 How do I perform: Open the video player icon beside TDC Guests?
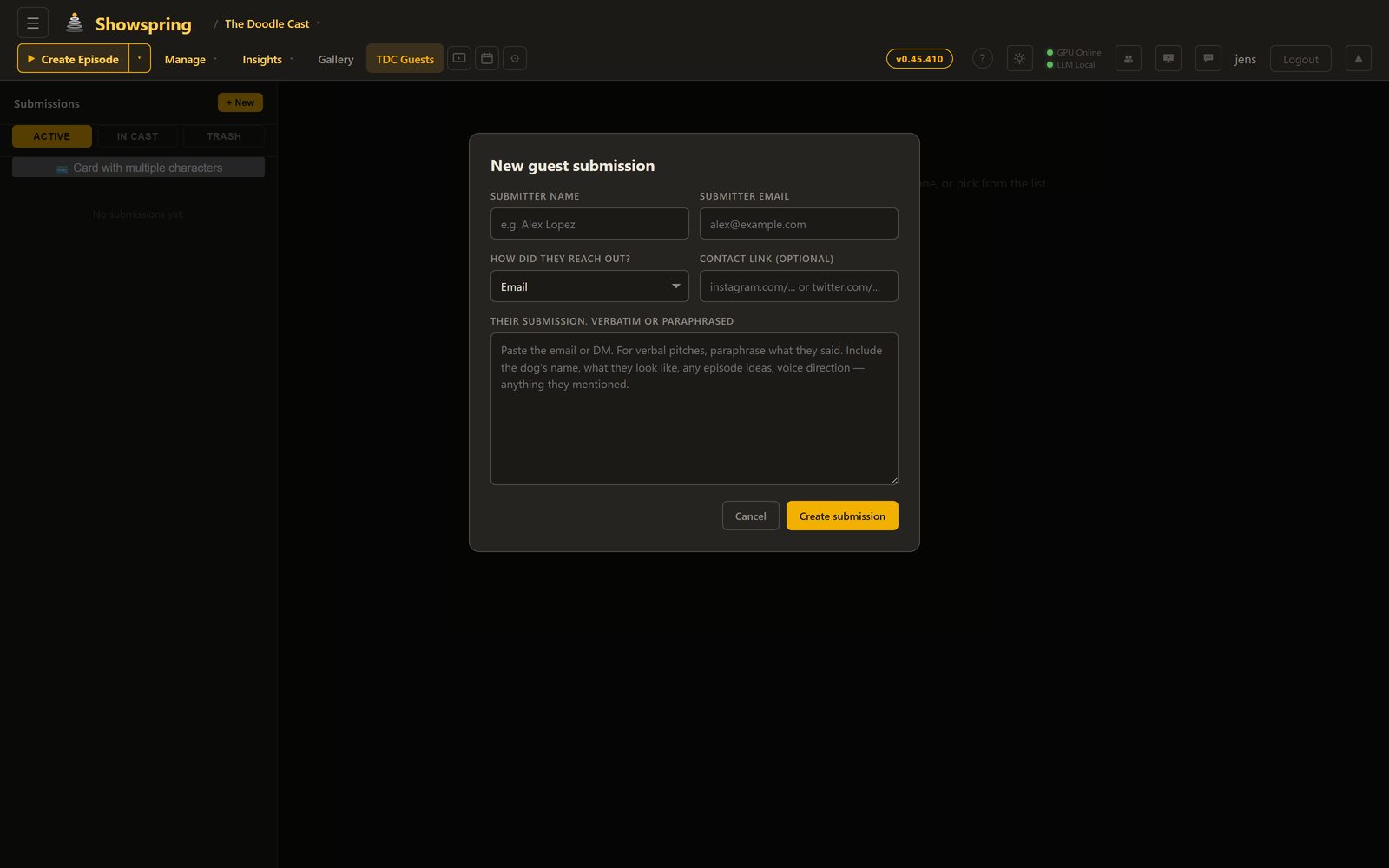pyautogui.click(x=459, y=58)
